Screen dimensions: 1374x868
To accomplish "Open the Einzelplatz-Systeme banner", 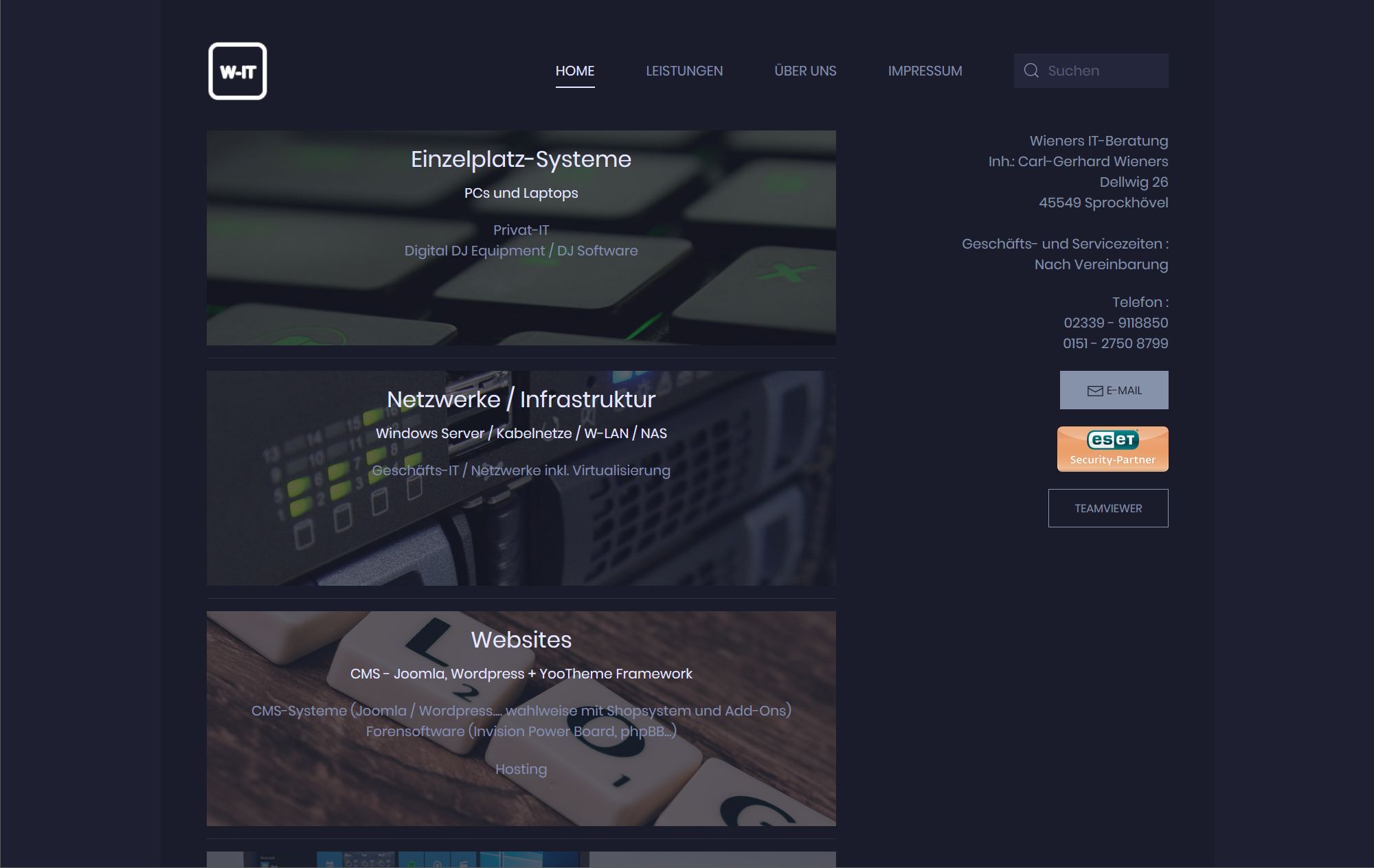I will 521,238.
